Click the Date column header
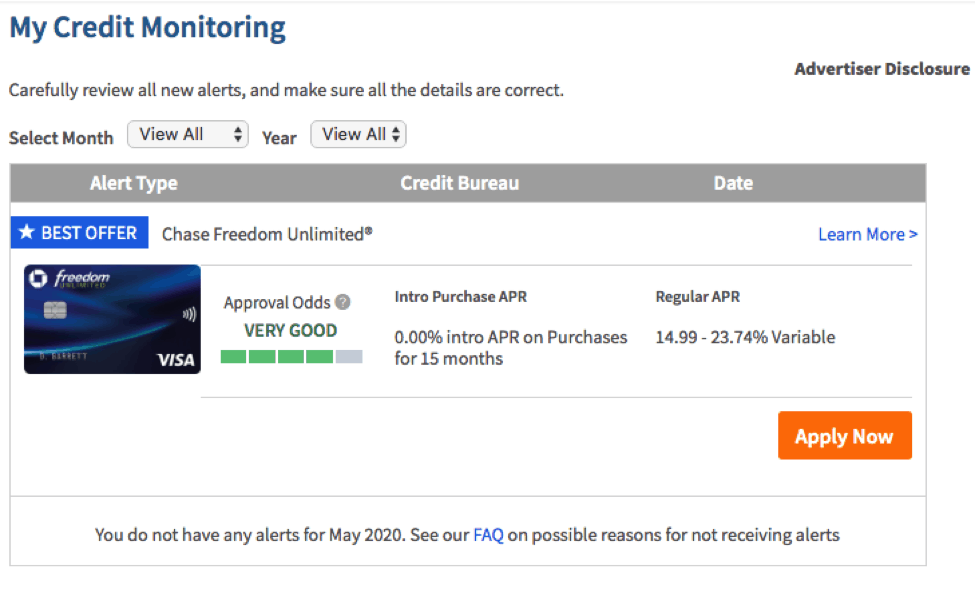Screen dimensions: 975x611 point(733,183)
